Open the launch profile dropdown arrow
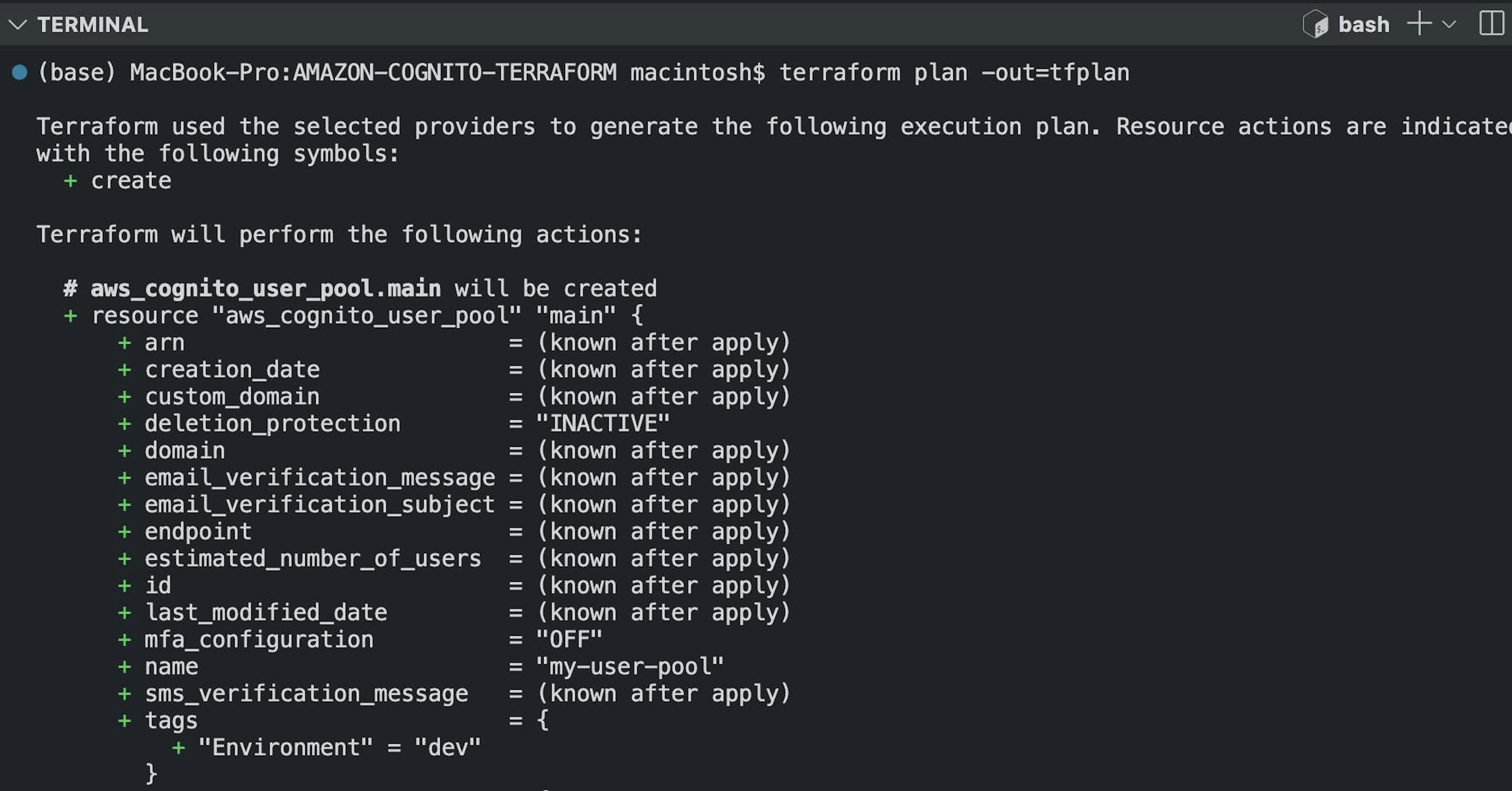The image size is (1512, 791). 1449,25
